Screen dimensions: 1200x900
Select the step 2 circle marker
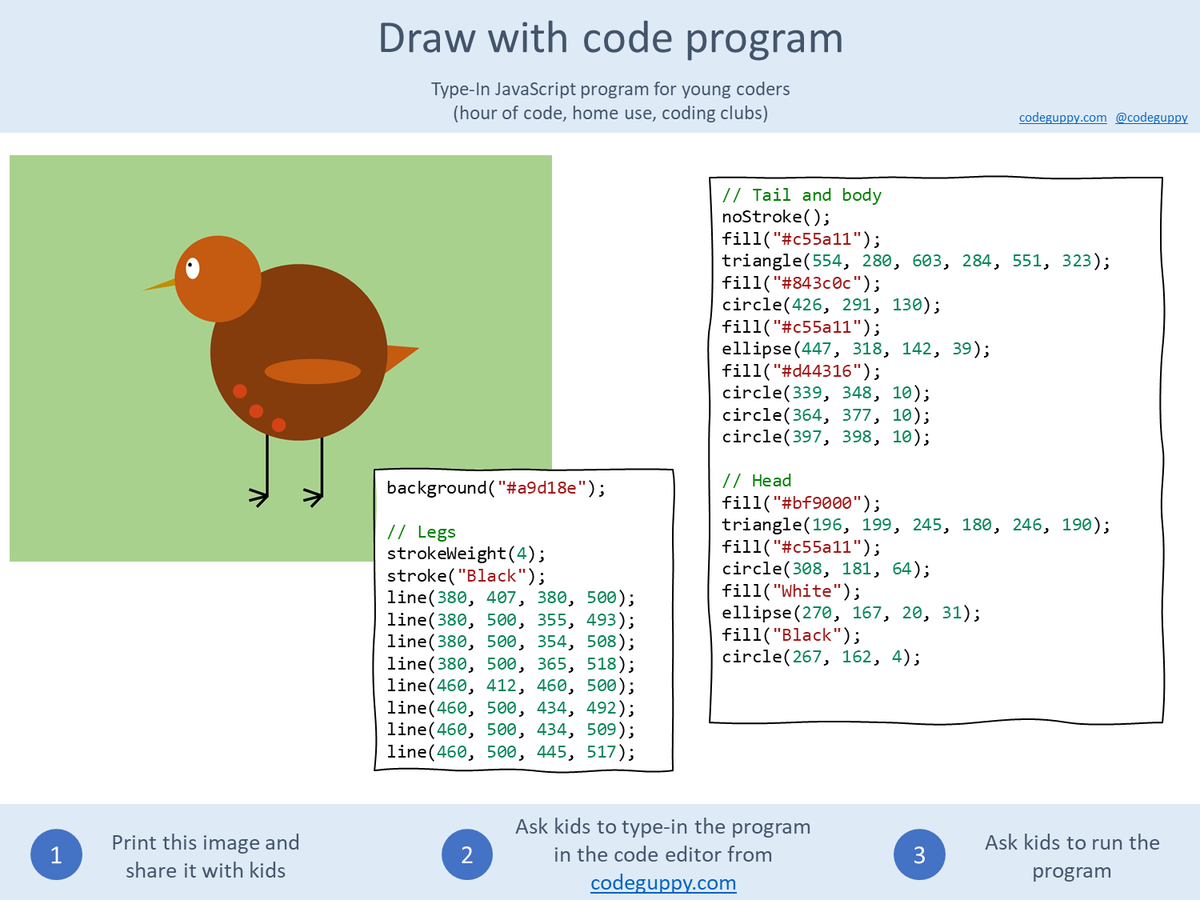(467, 854)
